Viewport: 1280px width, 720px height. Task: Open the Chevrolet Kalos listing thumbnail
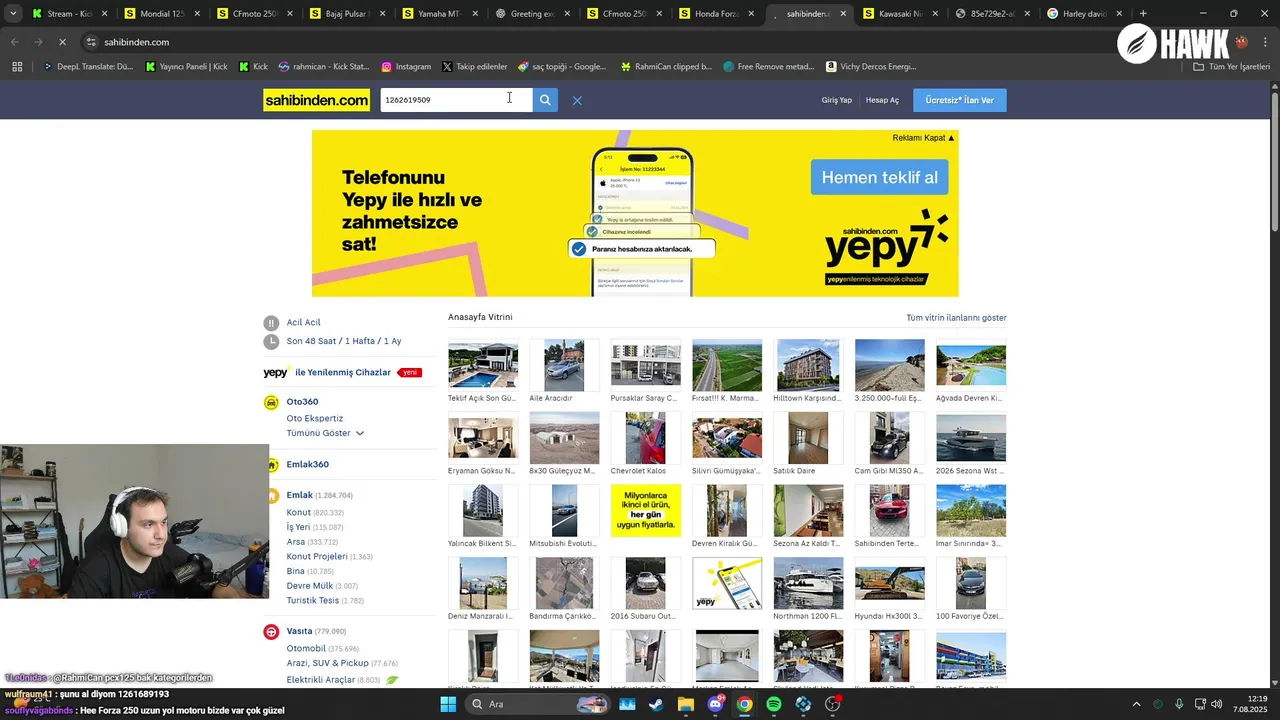645,437
